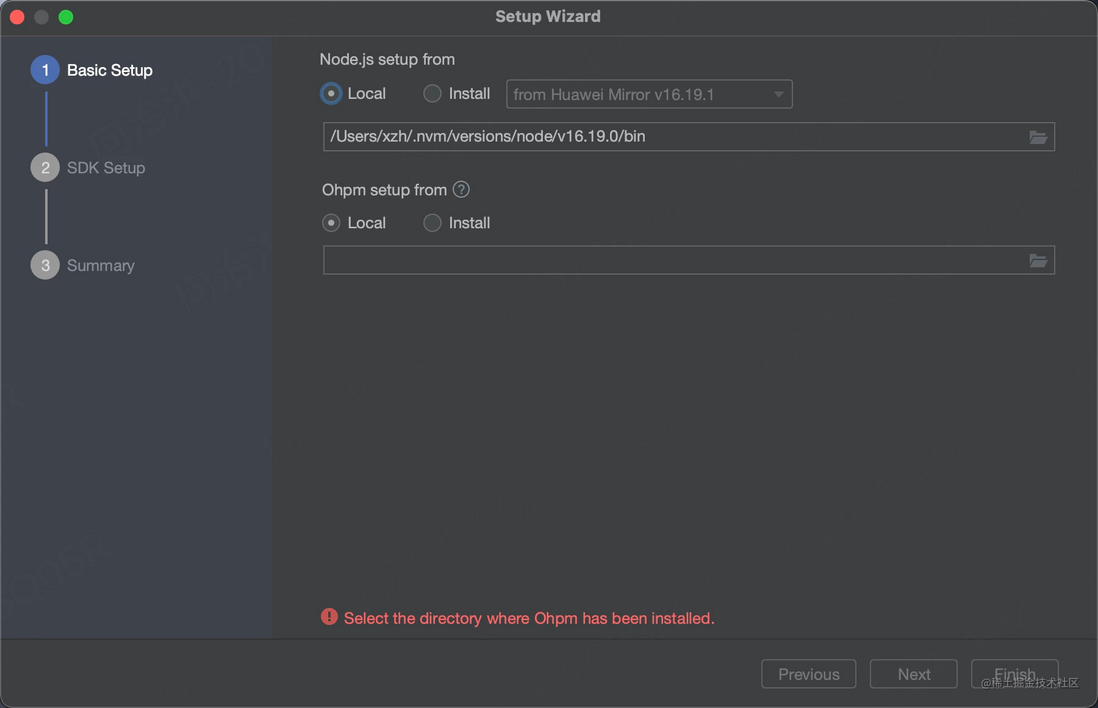
Task: Open the Ohpm setup help question-mark icon
Action: pos(461,189)
